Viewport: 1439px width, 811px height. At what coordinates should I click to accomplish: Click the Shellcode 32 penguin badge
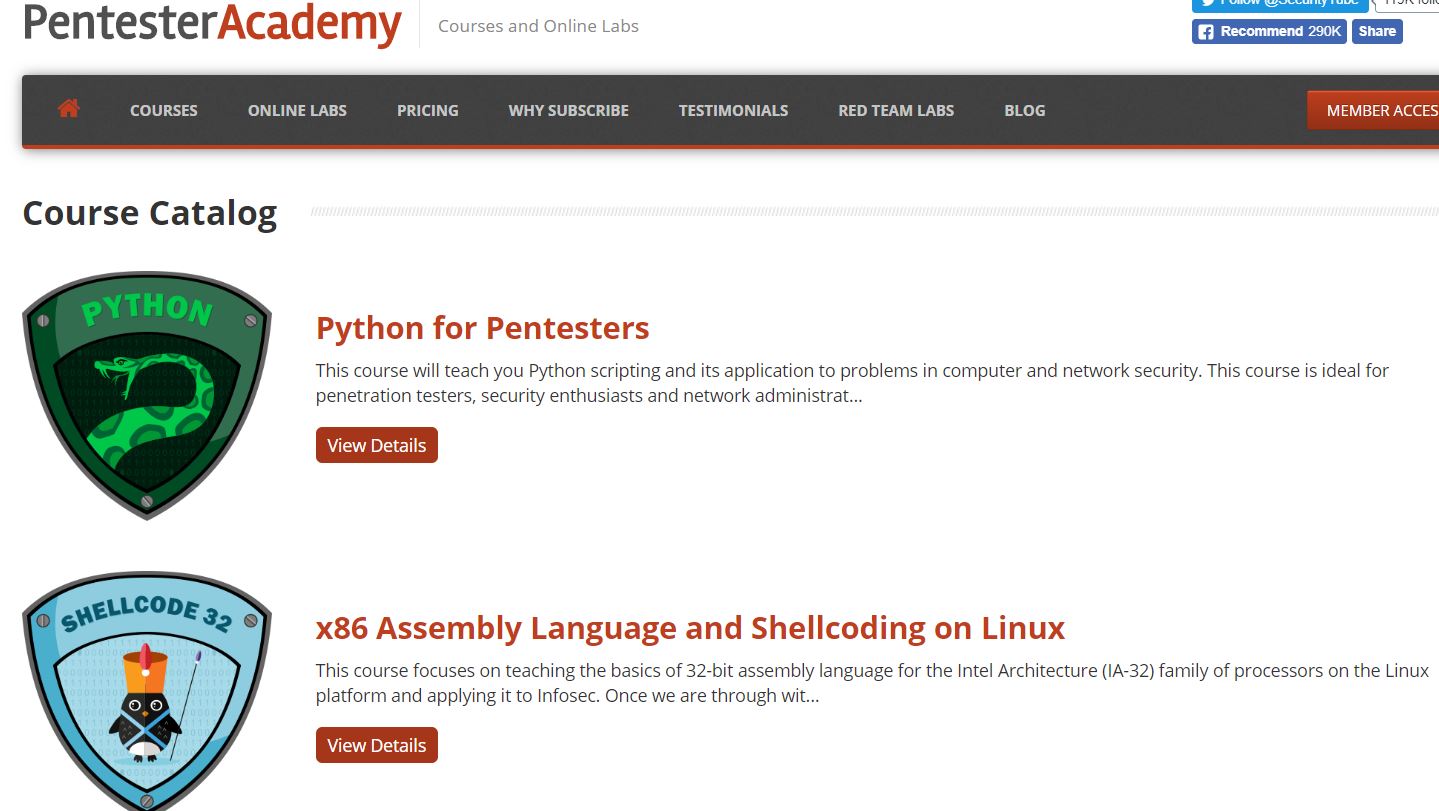tap(146, 692)
